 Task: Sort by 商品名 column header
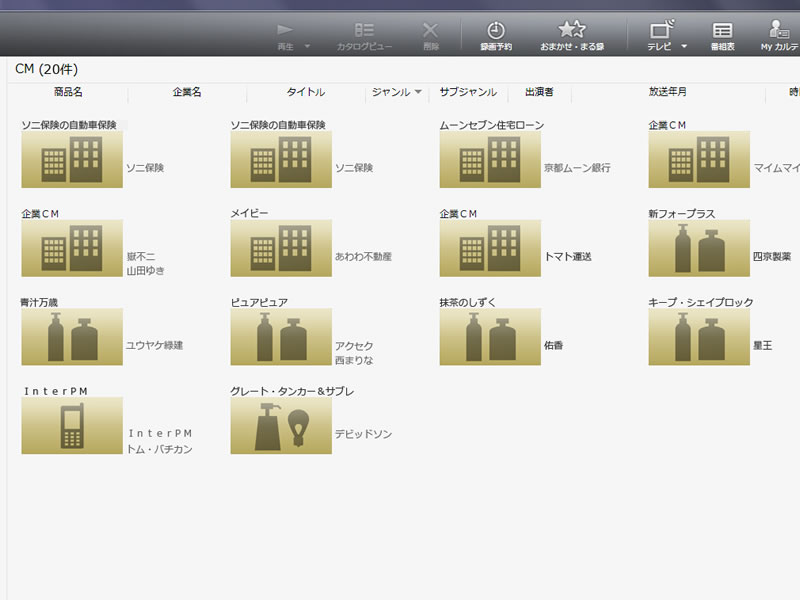click(x=68, y=92)
